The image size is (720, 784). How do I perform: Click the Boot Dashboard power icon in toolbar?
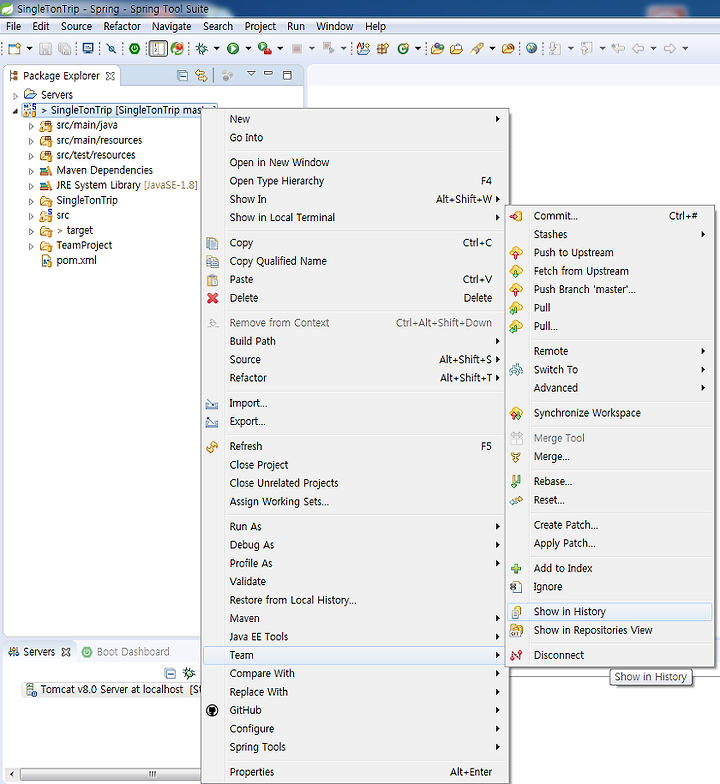134,48
